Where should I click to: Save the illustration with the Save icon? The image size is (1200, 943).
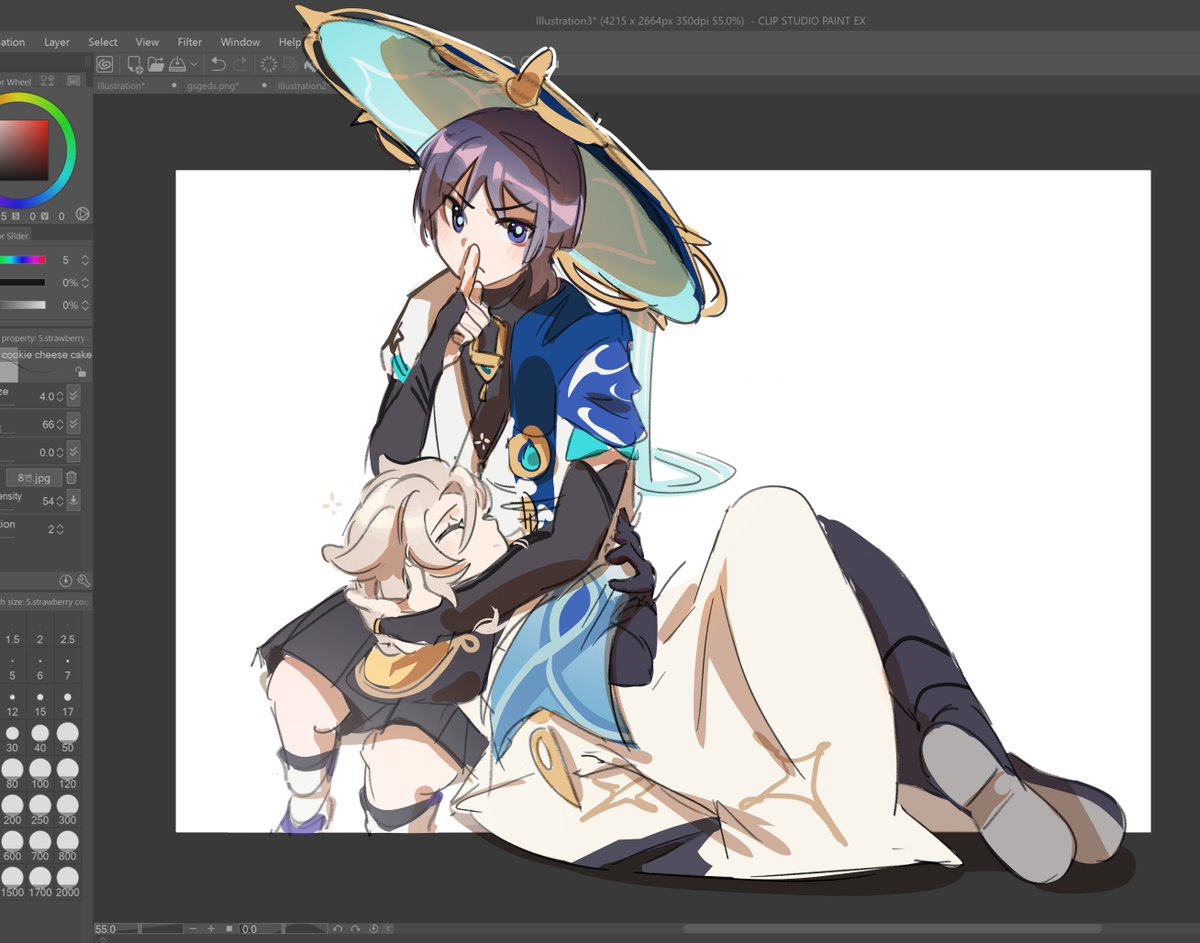coord(177,64)
